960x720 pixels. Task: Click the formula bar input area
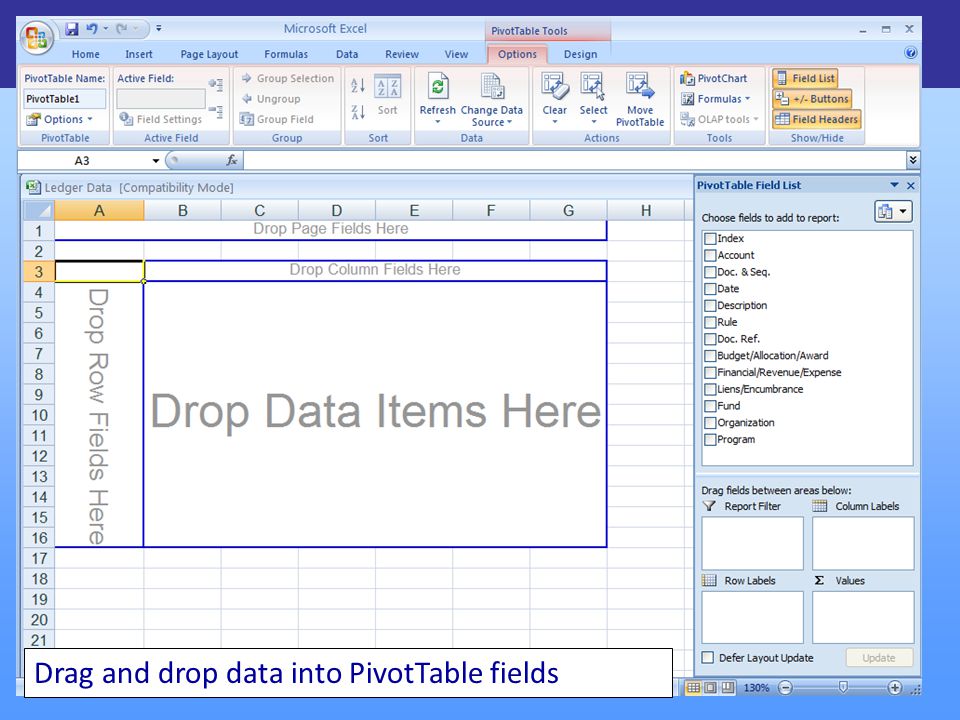[x=574, y=160]
